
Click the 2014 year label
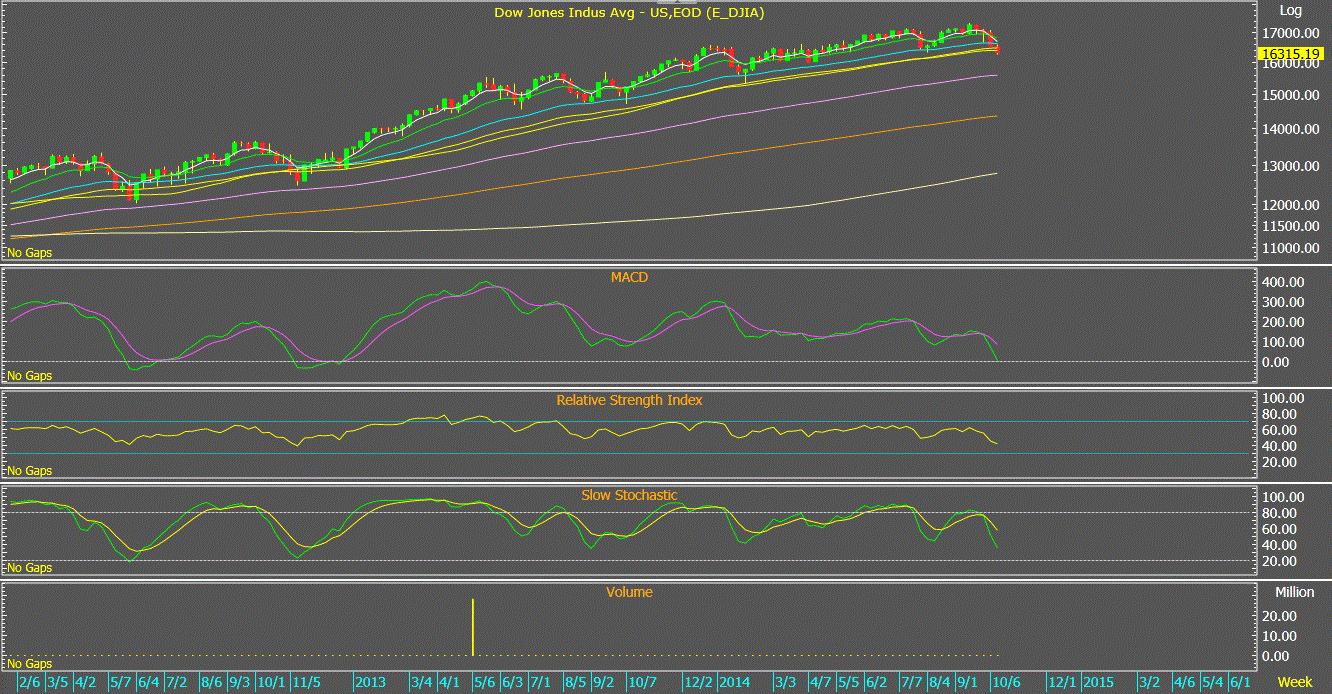[x=734, y=683]
